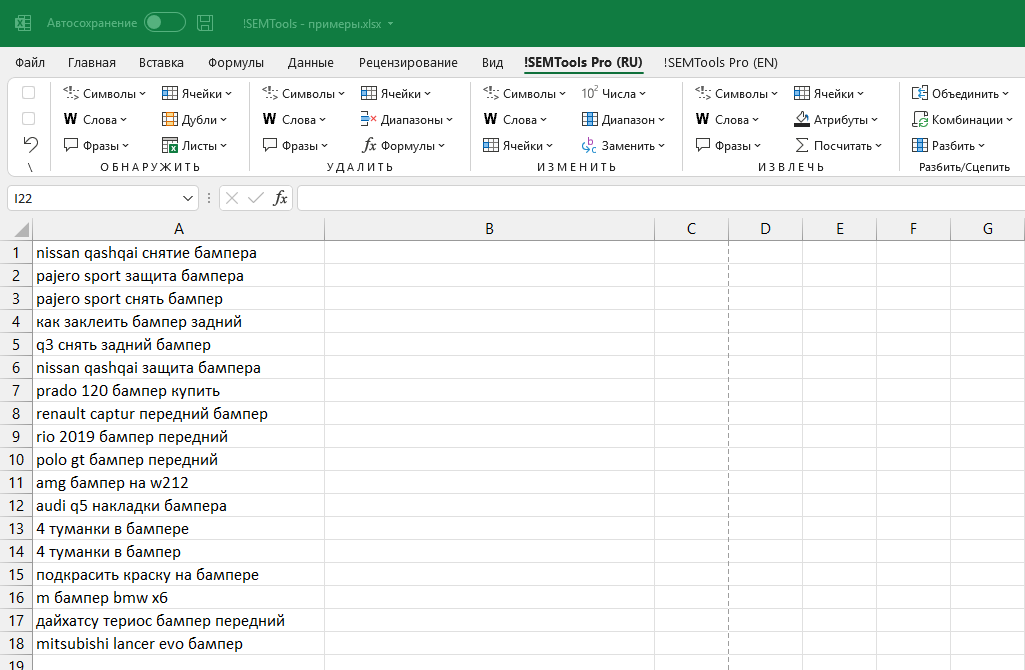
Task: Open Слова in the ОБНАРУЖИТЬ group
Action: pos(95,120)
